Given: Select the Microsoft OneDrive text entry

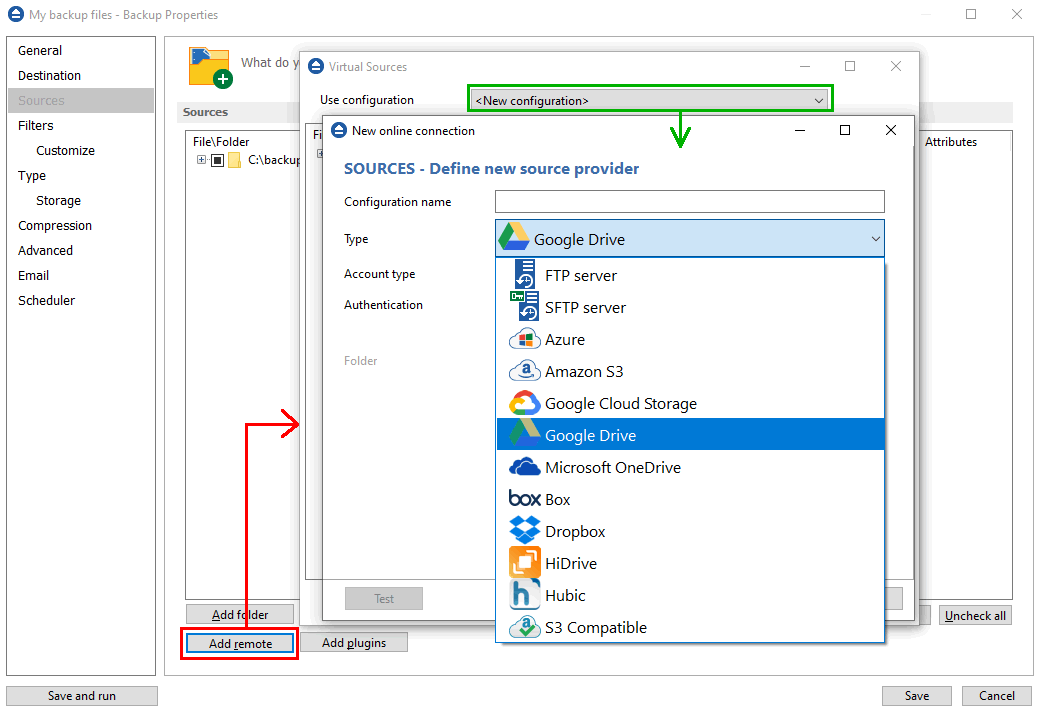Looking at the screenshot, I should coord(613,467).
